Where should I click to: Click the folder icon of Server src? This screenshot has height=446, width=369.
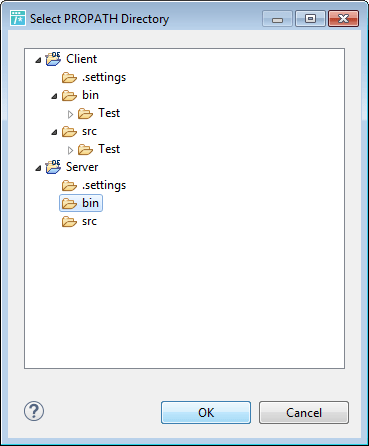pyautogui.click(x=69, y=222)
